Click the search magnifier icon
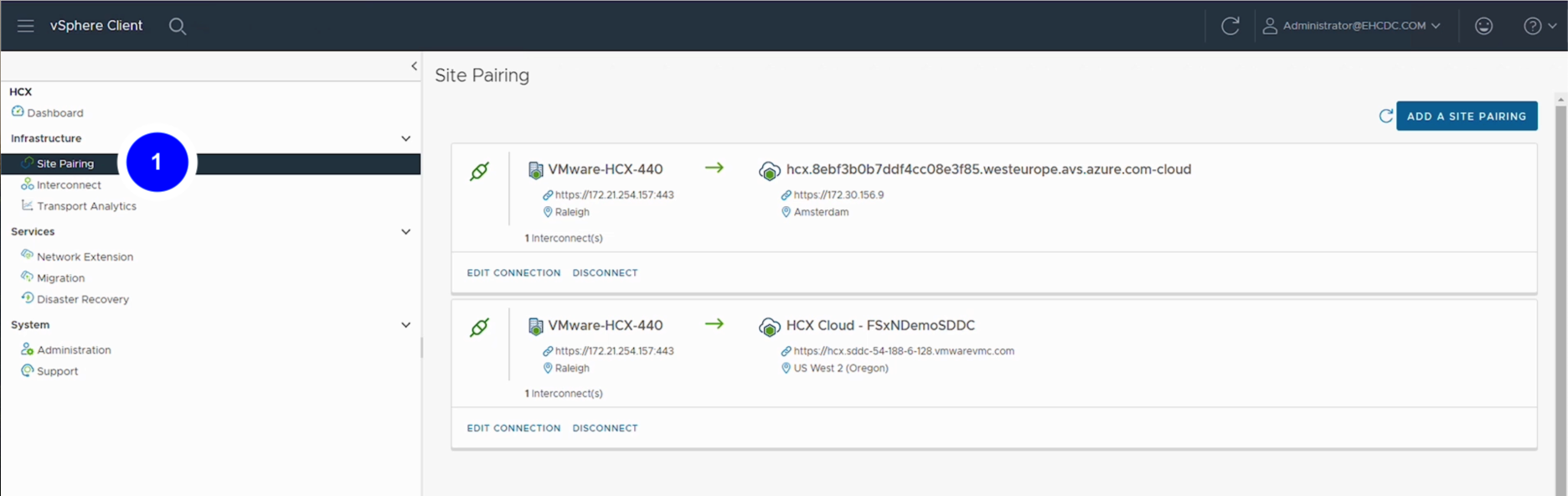1568x496 pixels. (x=177, y=26)
